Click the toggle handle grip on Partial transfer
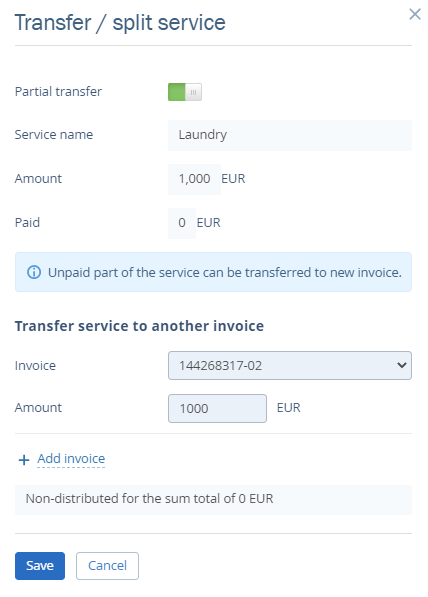Viewport: 428px width, 597px height. pos(193,92)
